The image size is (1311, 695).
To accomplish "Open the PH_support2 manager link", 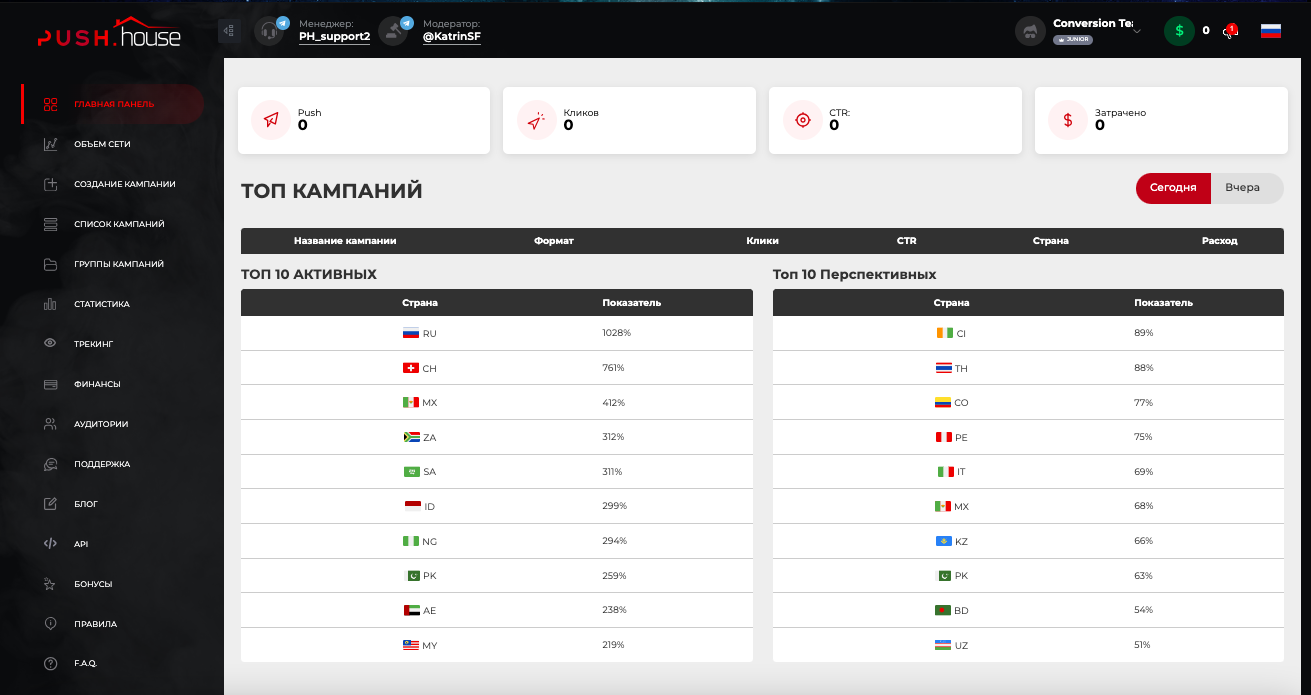I will coord(334,37).
